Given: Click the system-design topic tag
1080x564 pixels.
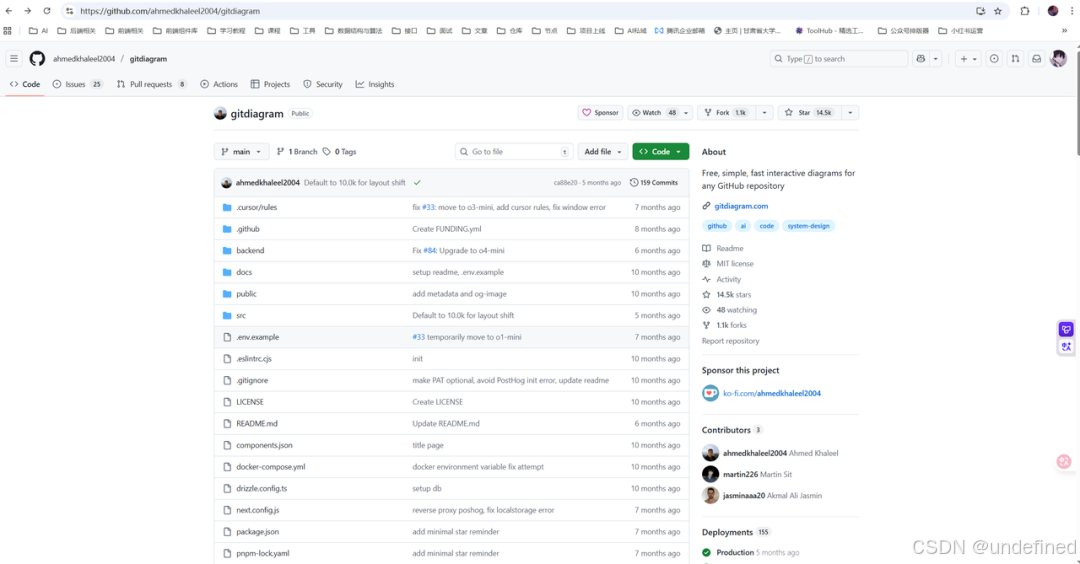Looking at the screenshot, I should [808, 226].
